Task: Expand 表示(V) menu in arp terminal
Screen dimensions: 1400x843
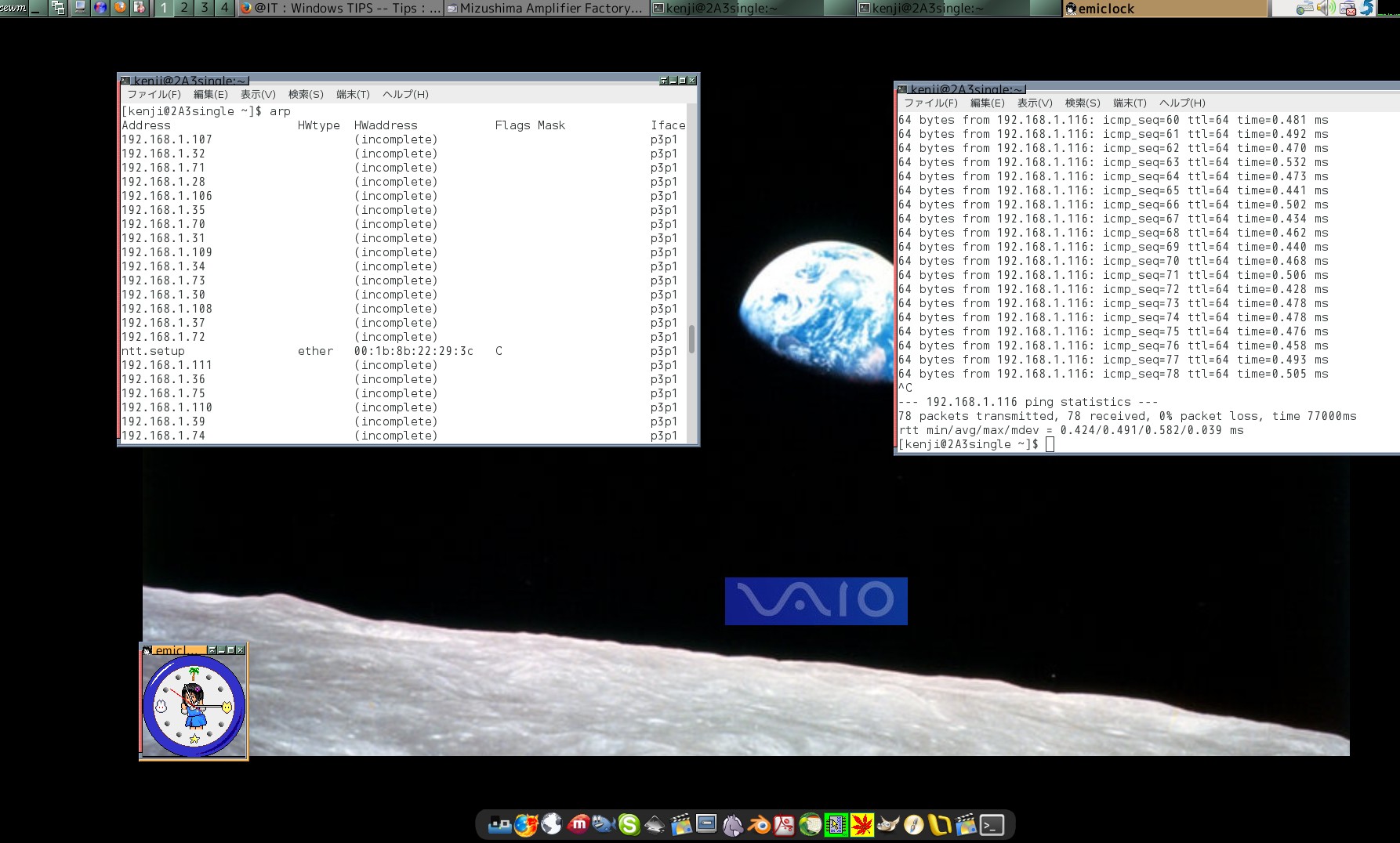Action: coord(258,94)
